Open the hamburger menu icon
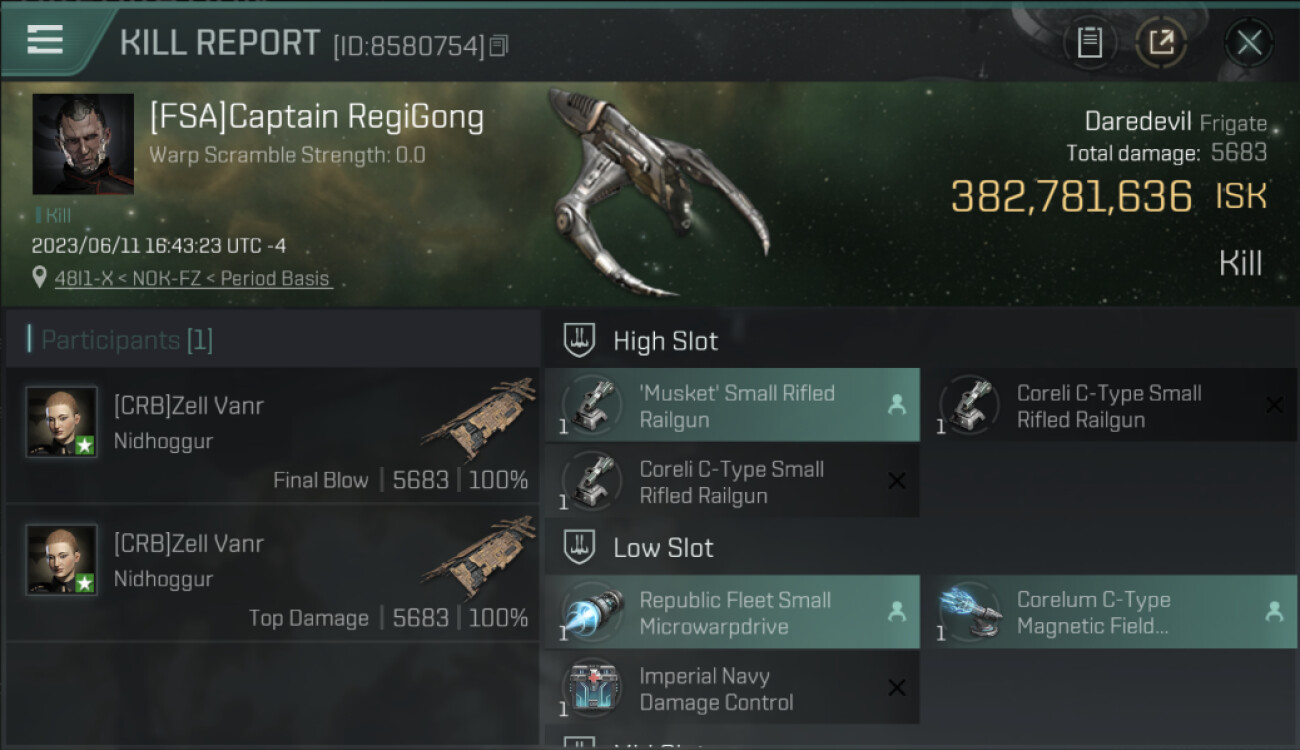 [x=45, y=40]
